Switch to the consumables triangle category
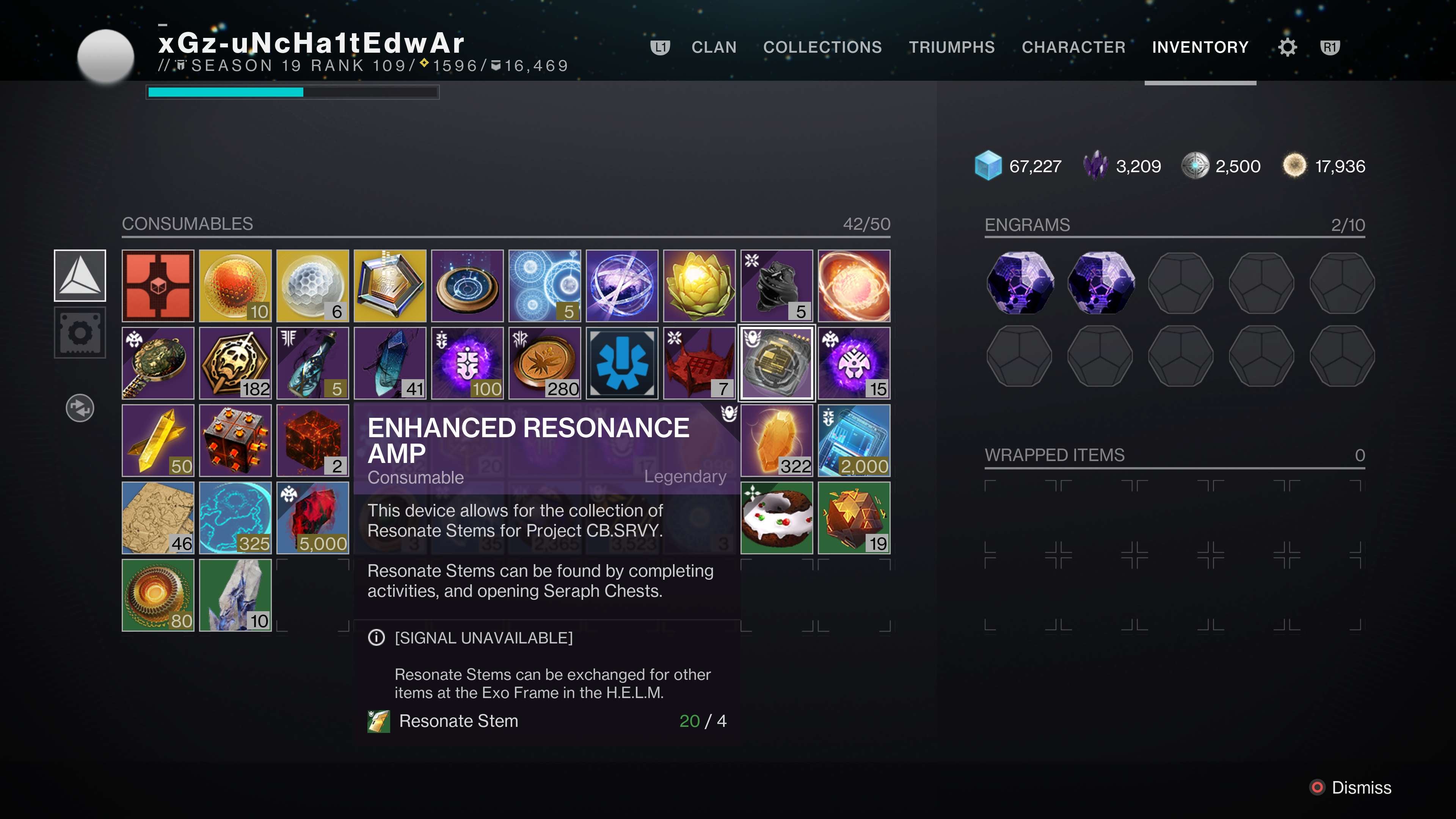The height and width of the screenshot is (819, 1456). click(80, 275)
